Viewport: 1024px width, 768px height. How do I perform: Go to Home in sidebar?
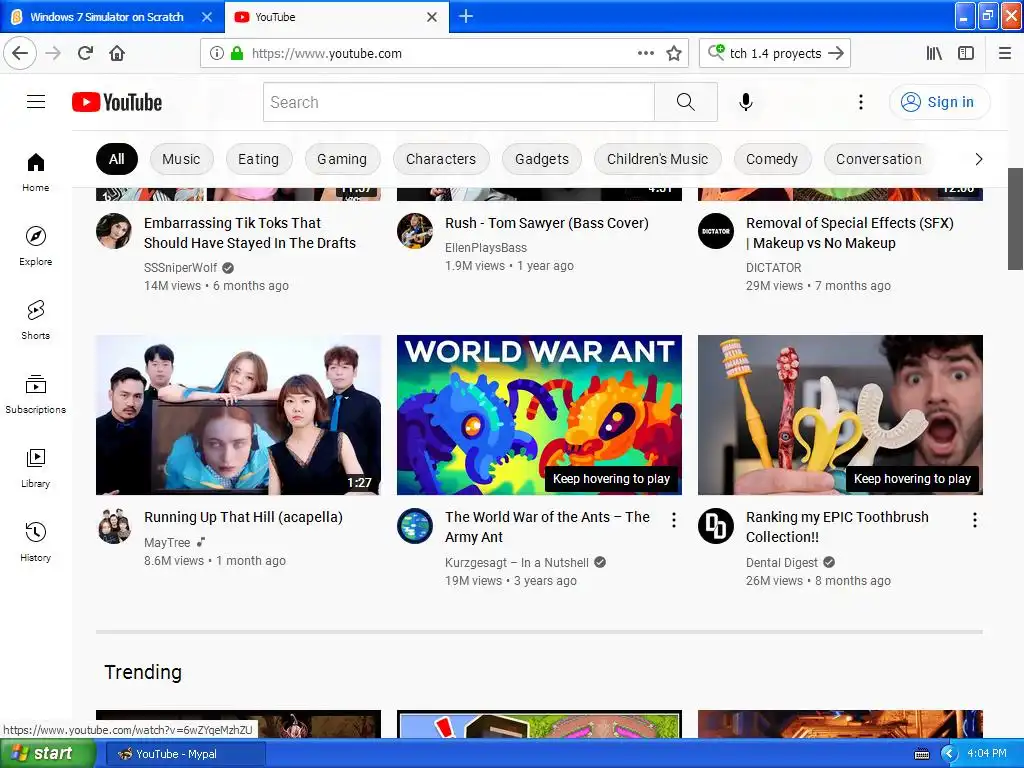point(36,172)
